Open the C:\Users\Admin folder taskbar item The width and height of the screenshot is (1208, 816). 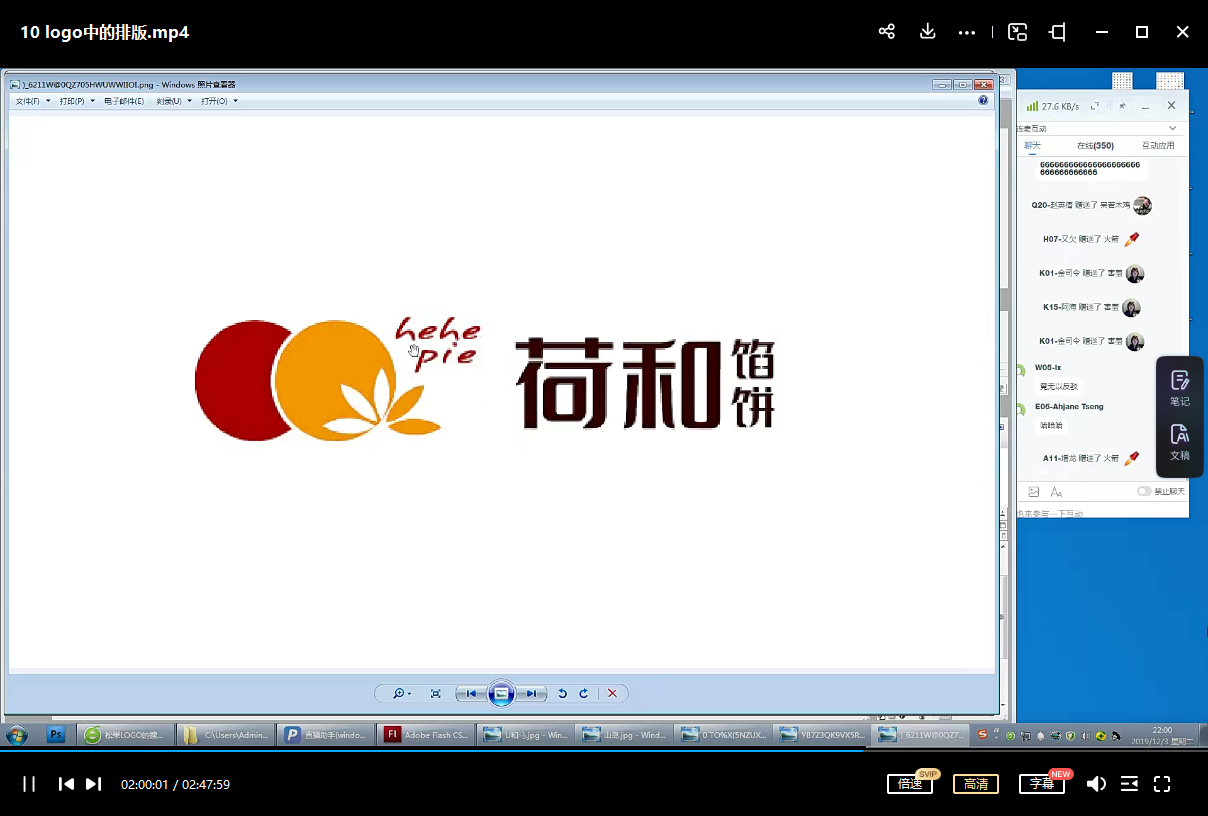point(225,735)
